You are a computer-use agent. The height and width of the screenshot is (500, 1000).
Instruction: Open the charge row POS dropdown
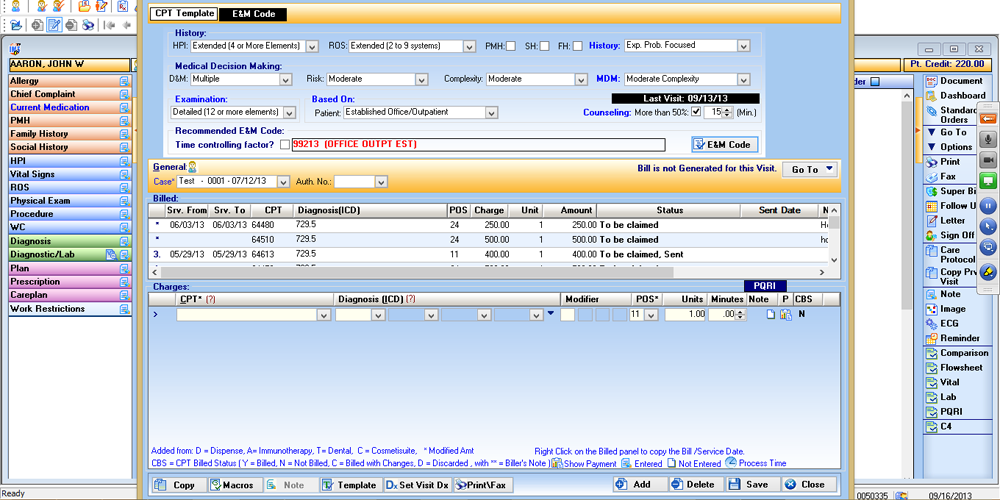651,315
